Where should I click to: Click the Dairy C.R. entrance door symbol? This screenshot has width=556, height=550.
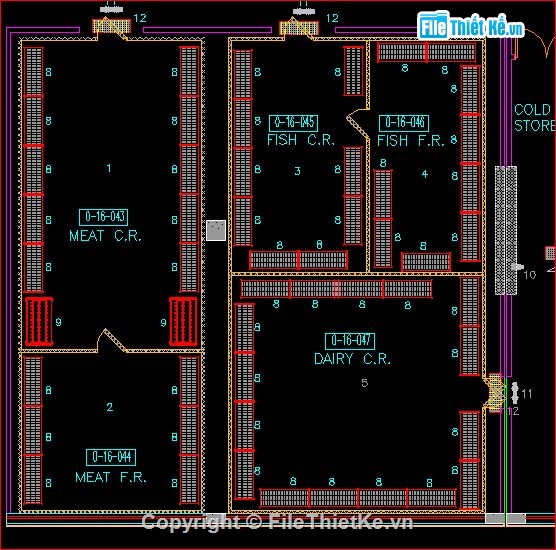coord(493,393)
